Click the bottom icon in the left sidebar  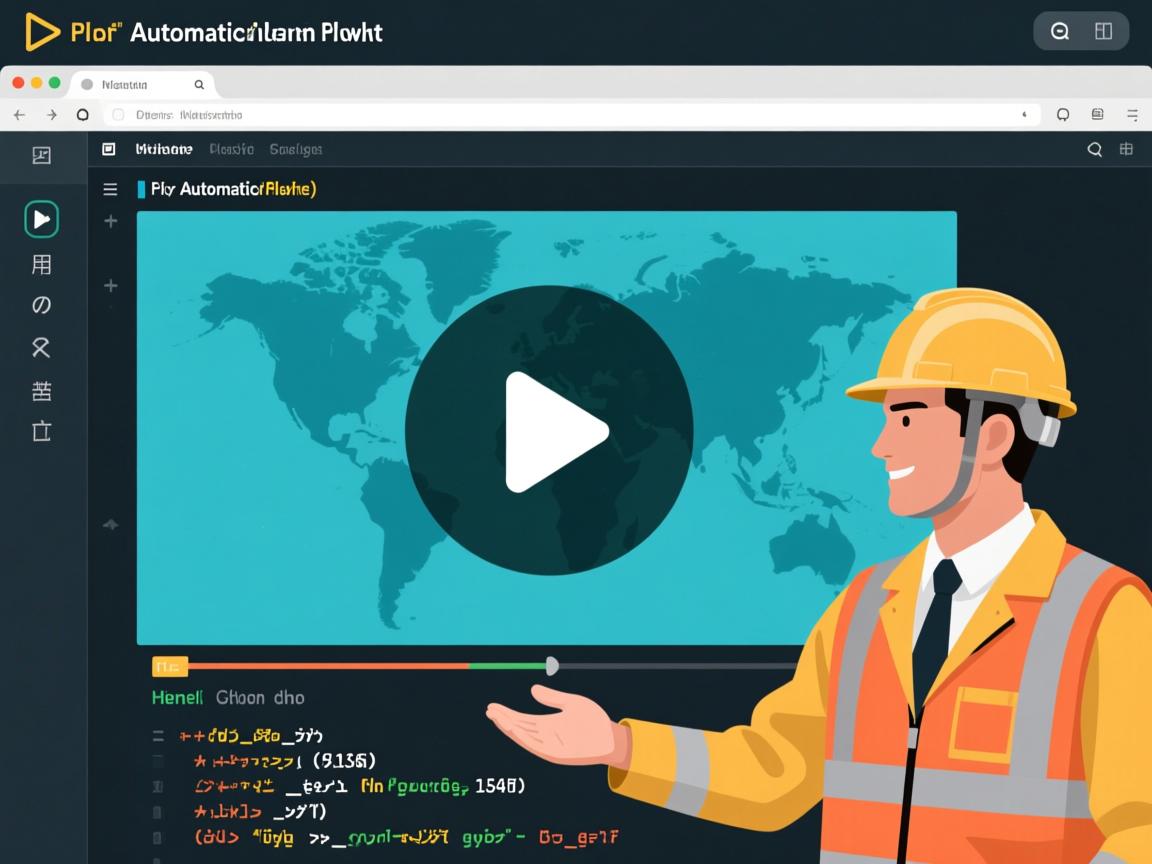(x=41, y=431)
